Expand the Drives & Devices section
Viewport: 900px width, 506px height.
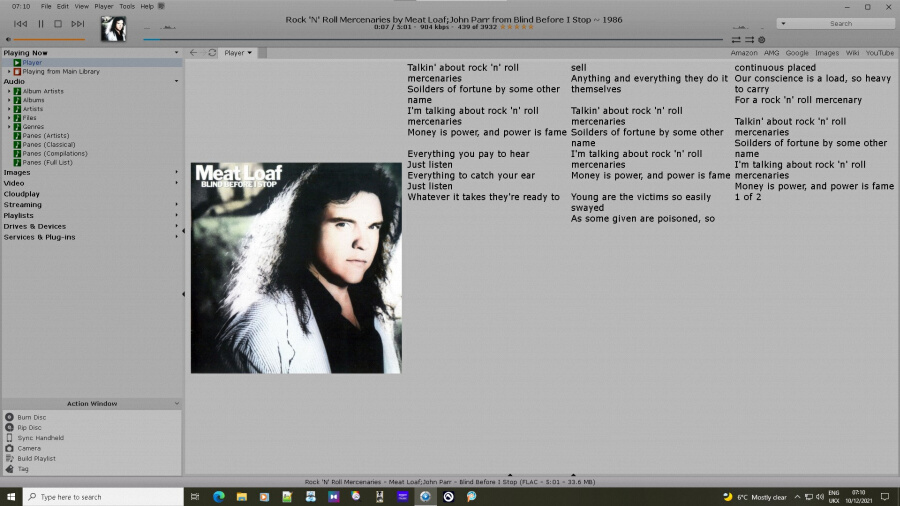pos(176,226)
